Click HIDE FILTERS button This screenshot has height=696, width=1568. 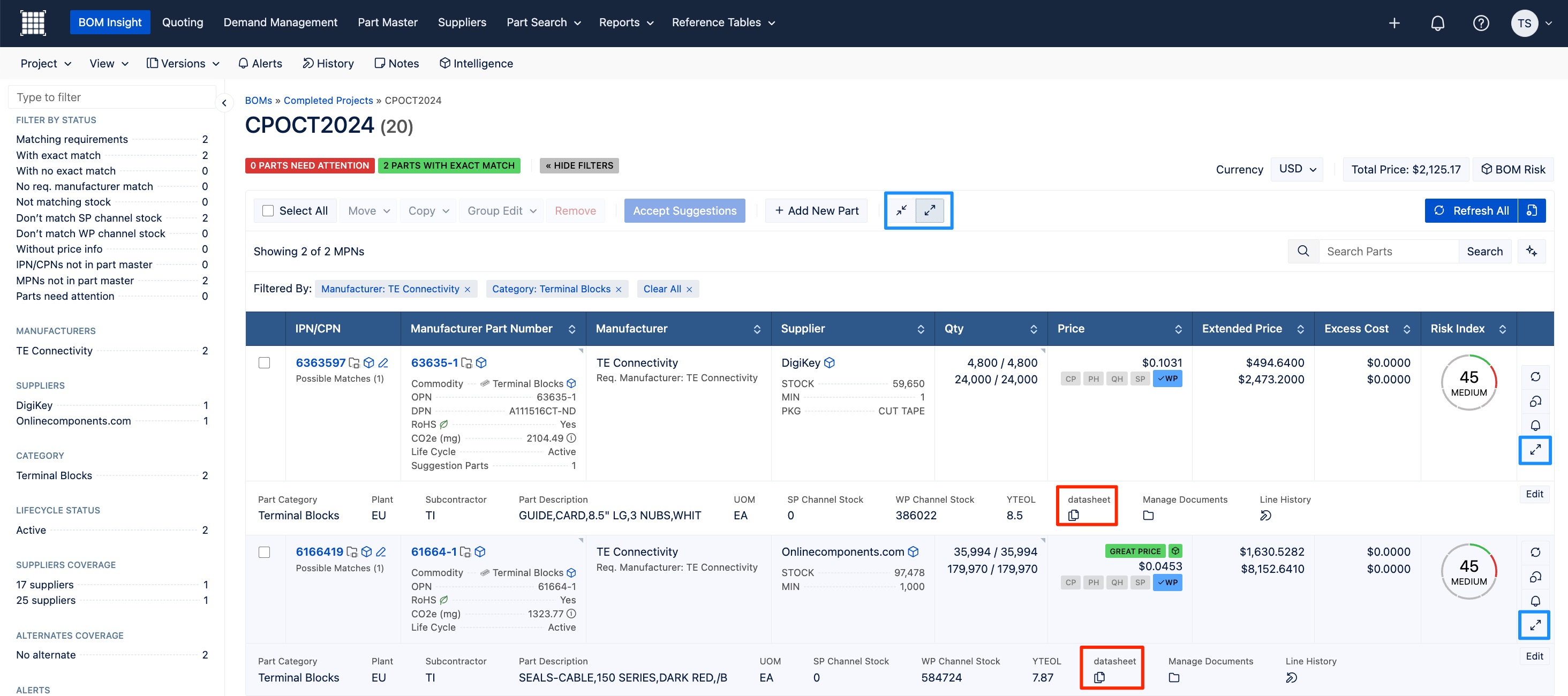(x=579, y=165)
